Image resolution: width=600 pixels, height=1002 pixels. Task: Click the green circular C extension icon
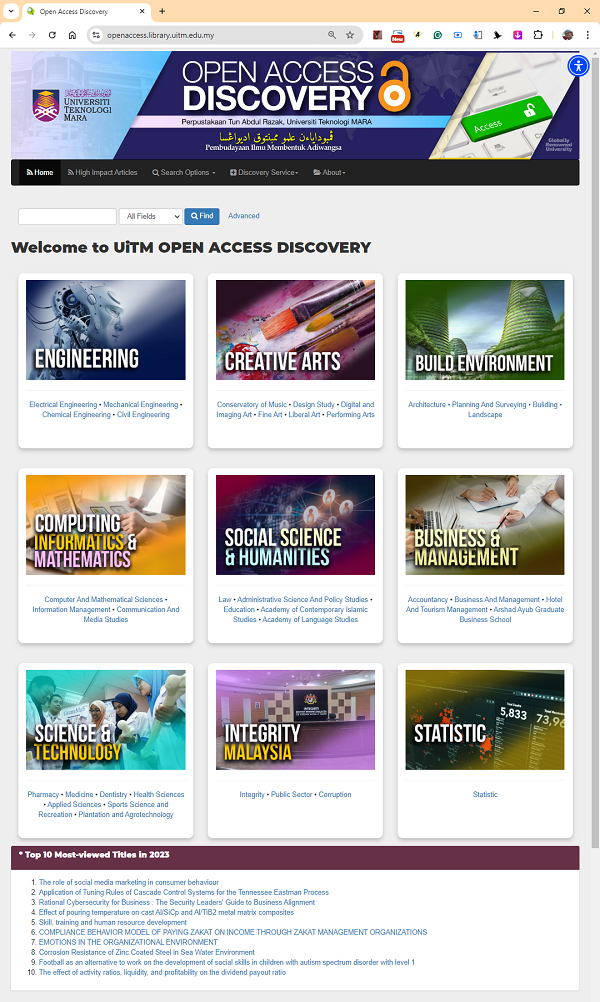(x=438, y=35)
